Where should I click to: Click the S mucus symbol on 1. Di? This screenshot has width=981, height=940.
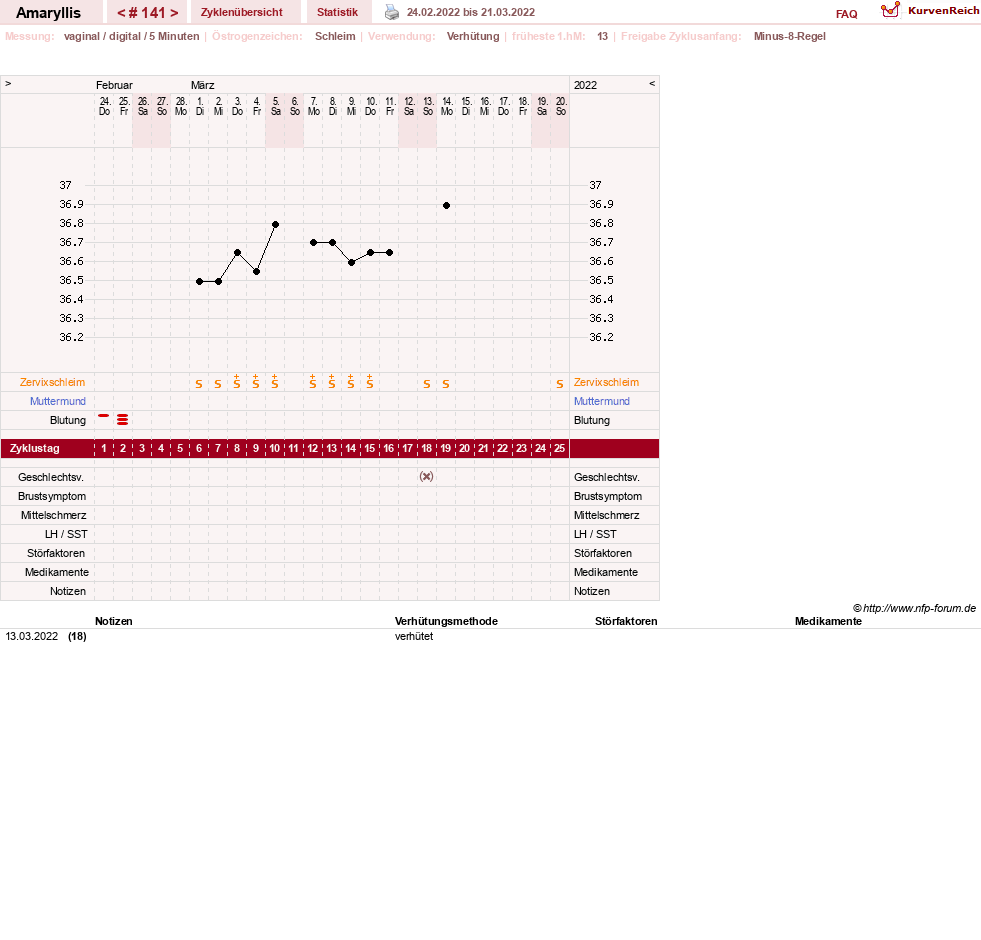199,384
